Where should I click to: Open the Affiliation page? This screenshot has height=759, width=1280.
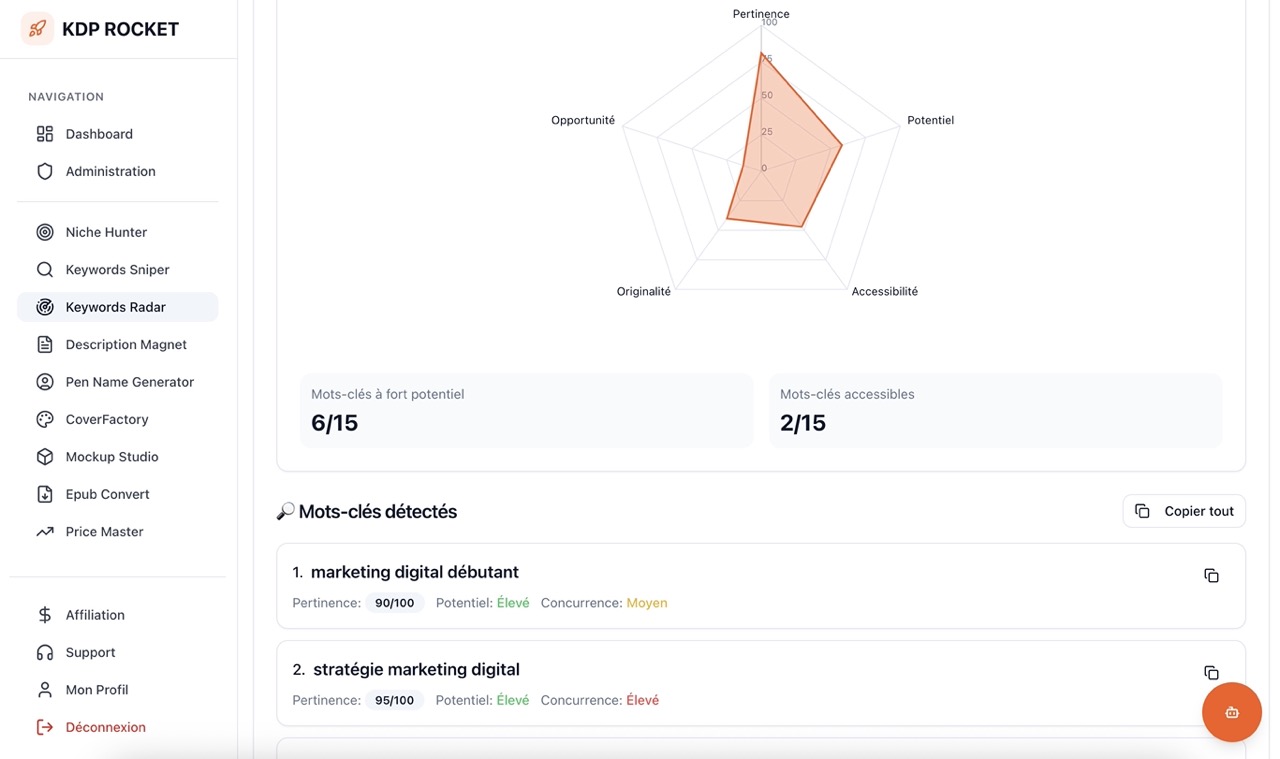pos(95,615)
